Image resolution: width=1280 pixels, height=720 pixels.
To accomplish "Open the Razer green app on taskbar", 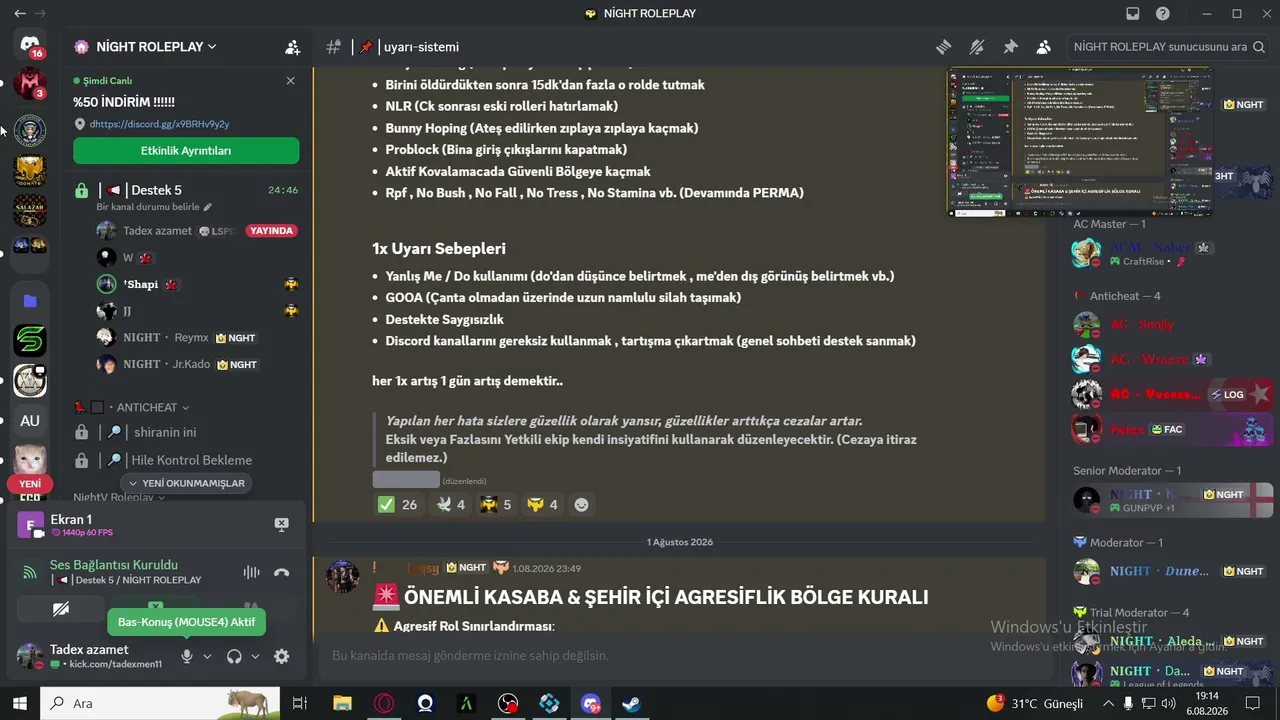I will point(466,703).
